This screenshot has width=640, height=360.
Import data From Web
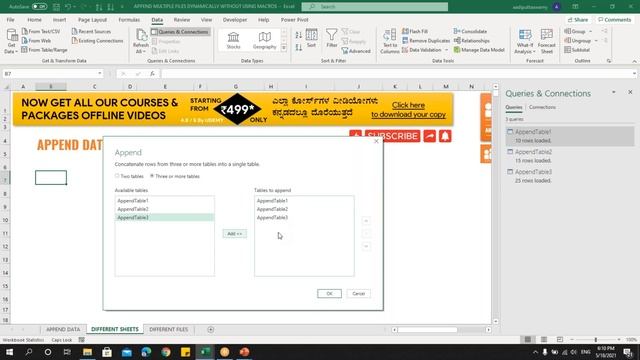[x=36, y=41]
